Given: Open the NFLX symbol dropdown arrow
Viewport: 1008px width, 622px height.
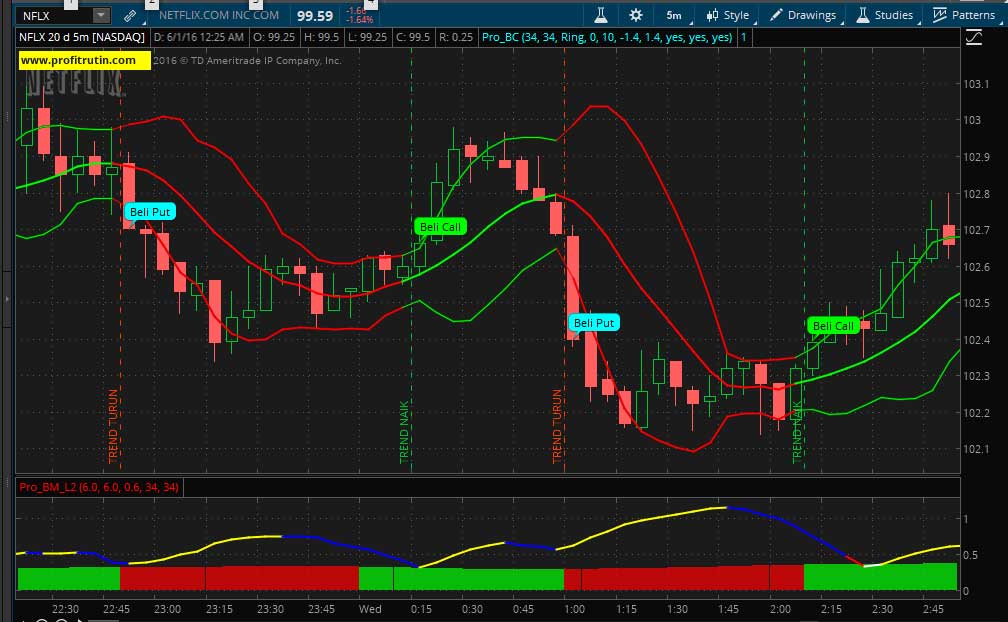Looking at the screenshot, I should click(x=101, y=15).
